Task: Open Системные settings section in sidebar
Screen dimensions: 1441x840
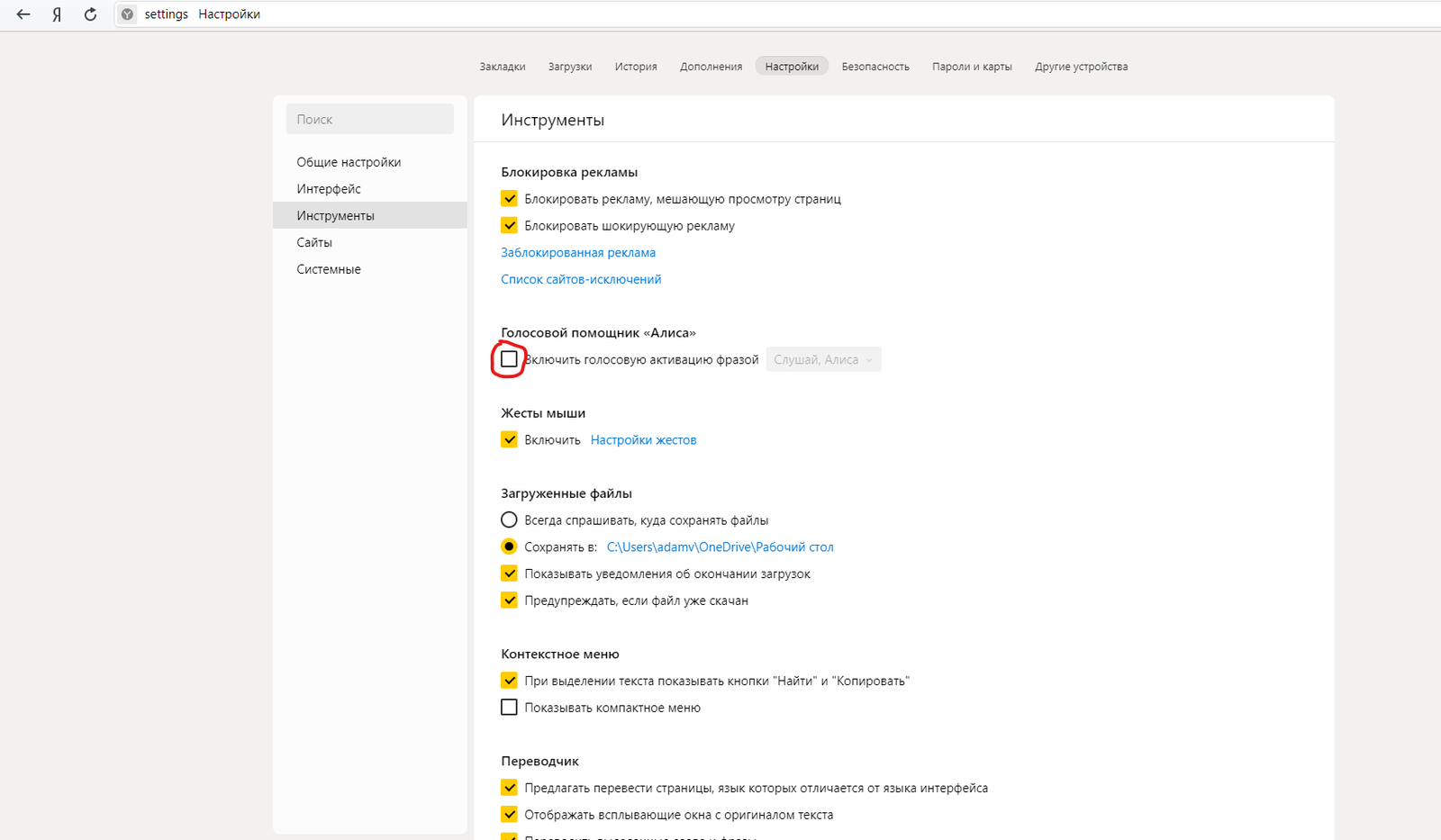Action: [x=329, y=269]
